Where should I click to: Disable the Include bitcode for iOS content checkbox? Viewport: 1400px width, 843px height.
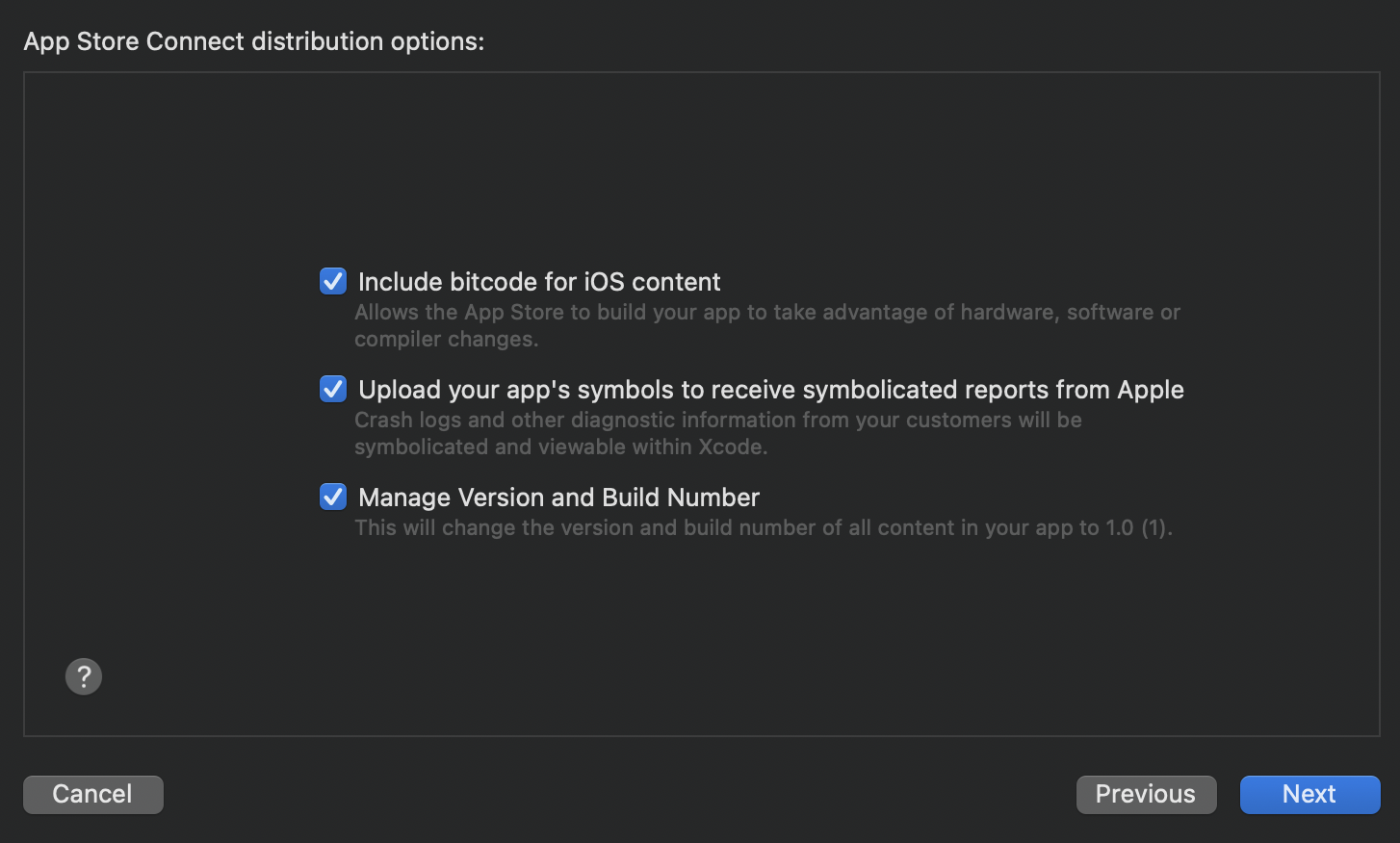332,281
